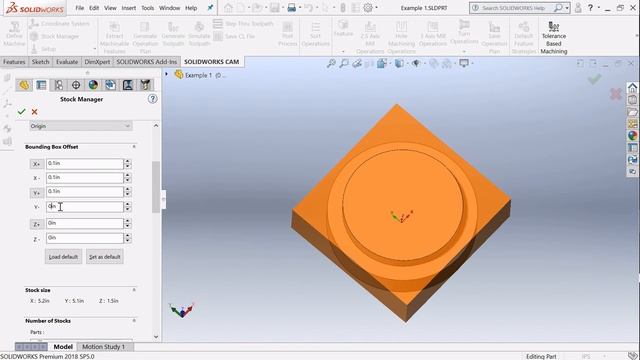The width and height of the screenshot is (640, 360).
Task: Open the File menu
Action: click(x=80, y=8)
